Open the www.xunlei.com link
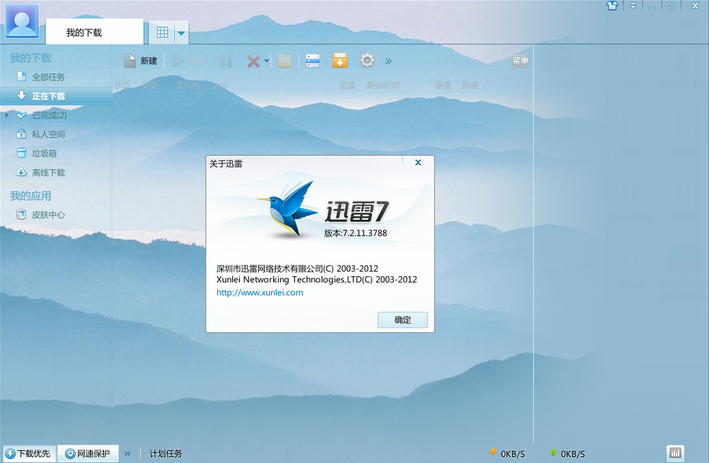The height and width of the screenshot is (463, 709). [x=259, y=293]
